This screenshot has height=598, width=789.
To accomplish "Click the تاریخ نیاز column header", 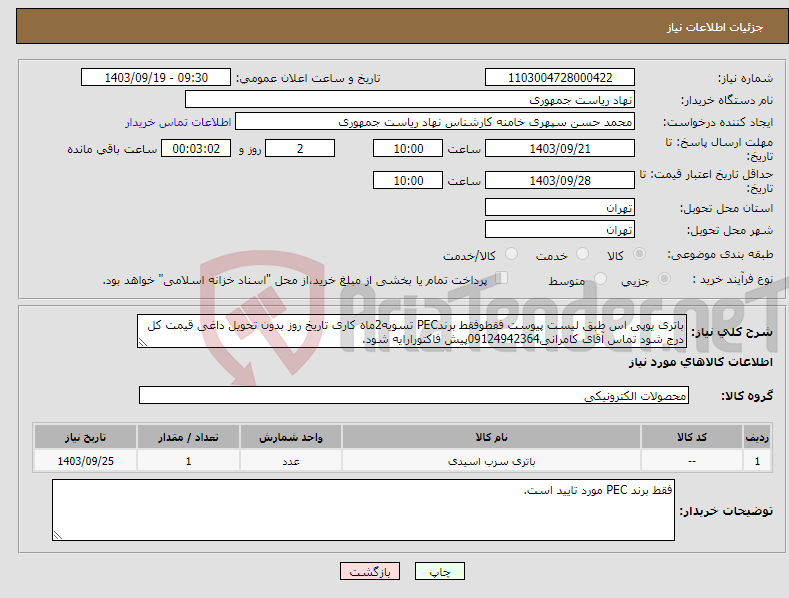I will coord(86,437).
